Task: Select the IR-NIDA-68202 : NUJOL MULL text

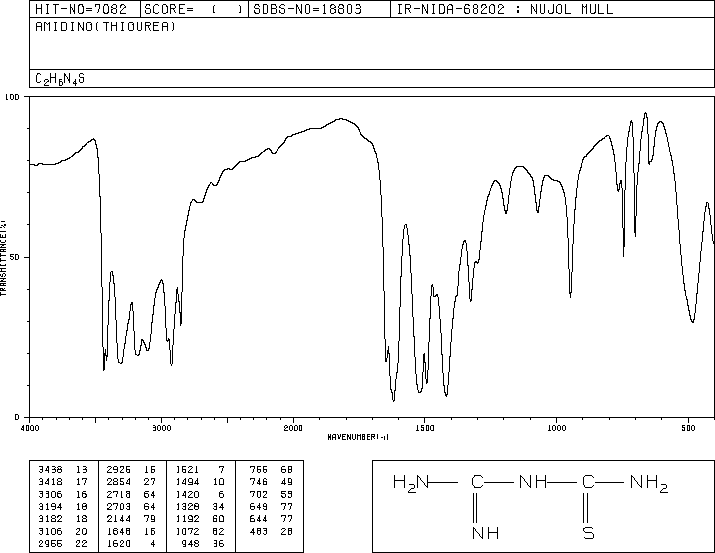Action: click(x=505, y=9)
